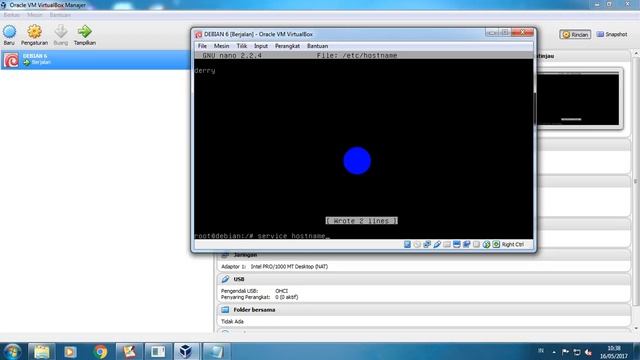Viewport: 640px width, 360px height.
Task: Click the 'Tidak Ada' shared folder text
Action: tap(232, 322)
